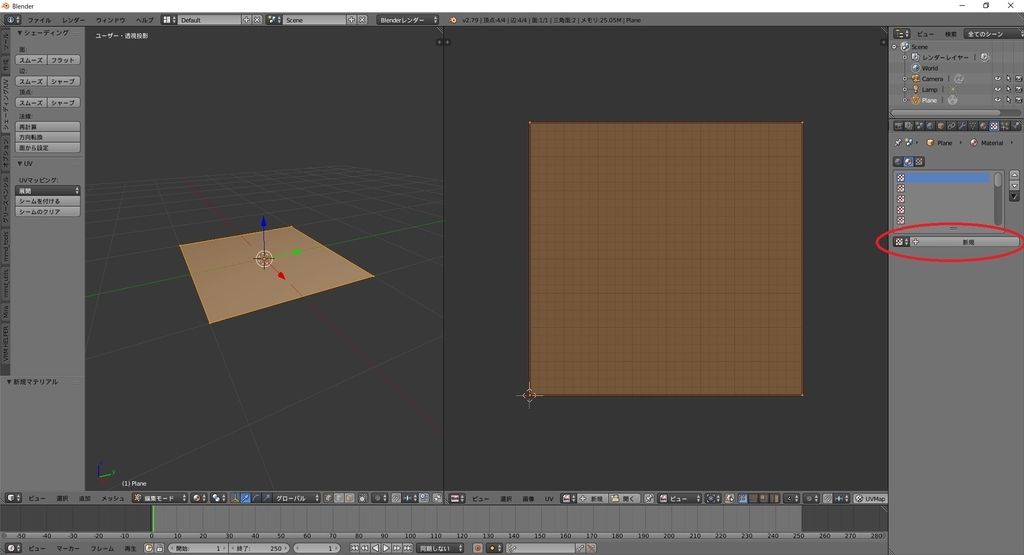This screenshot has height=555, width=1024.
Task: Select the Lamp object icon in outliner
Action: click(916, 89)
